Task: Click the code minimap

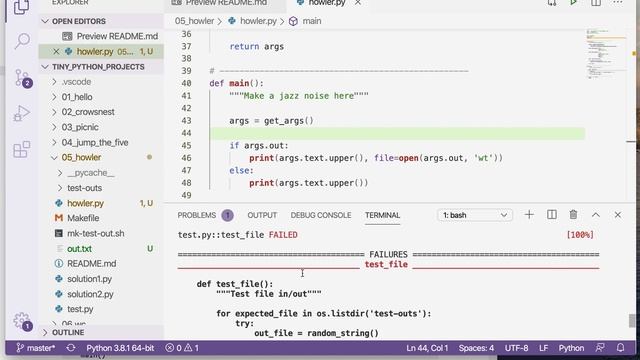Action: point(606,53)
